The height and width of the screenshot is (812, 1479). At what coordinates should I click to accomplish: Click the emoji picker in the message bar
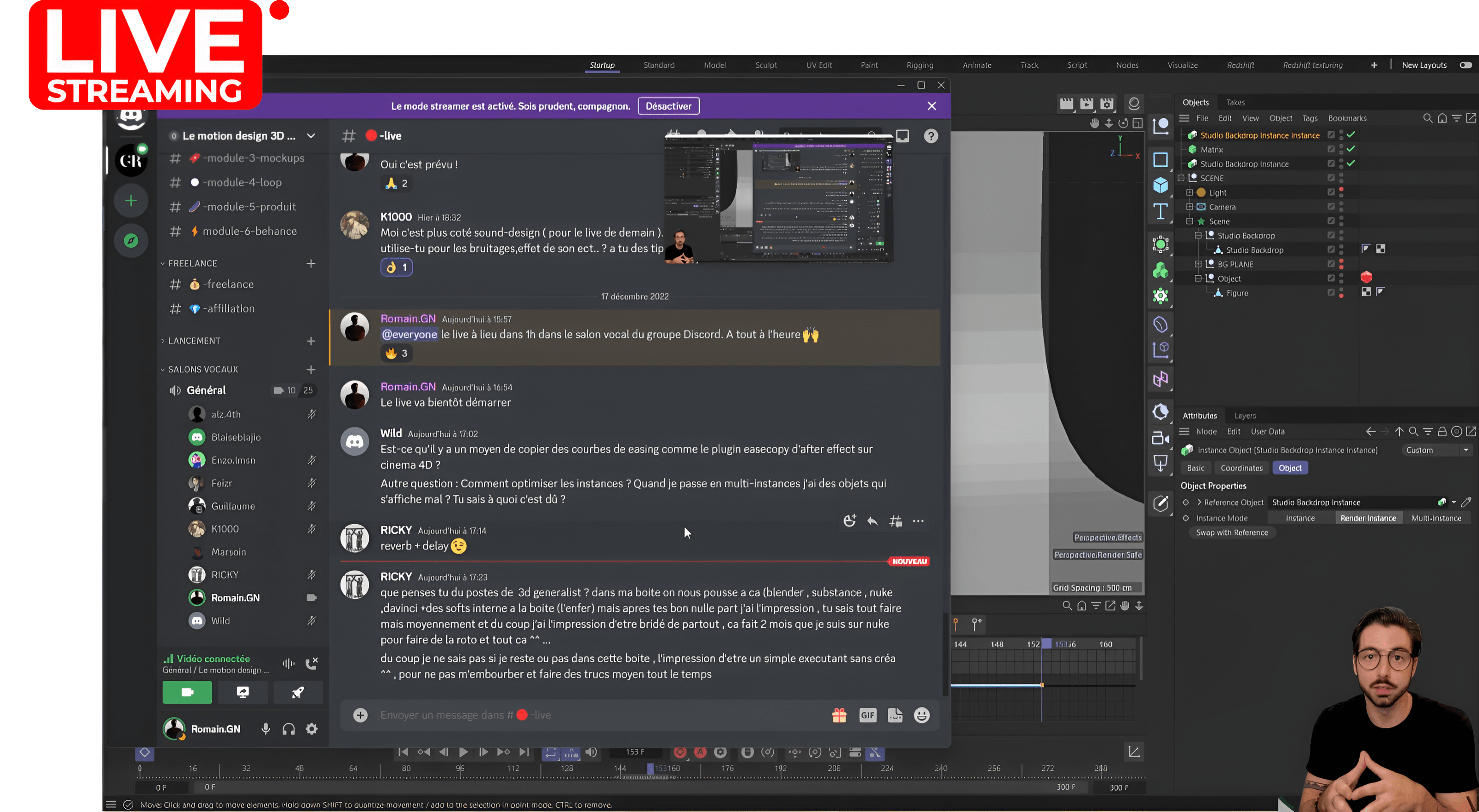tap(921, 715)
